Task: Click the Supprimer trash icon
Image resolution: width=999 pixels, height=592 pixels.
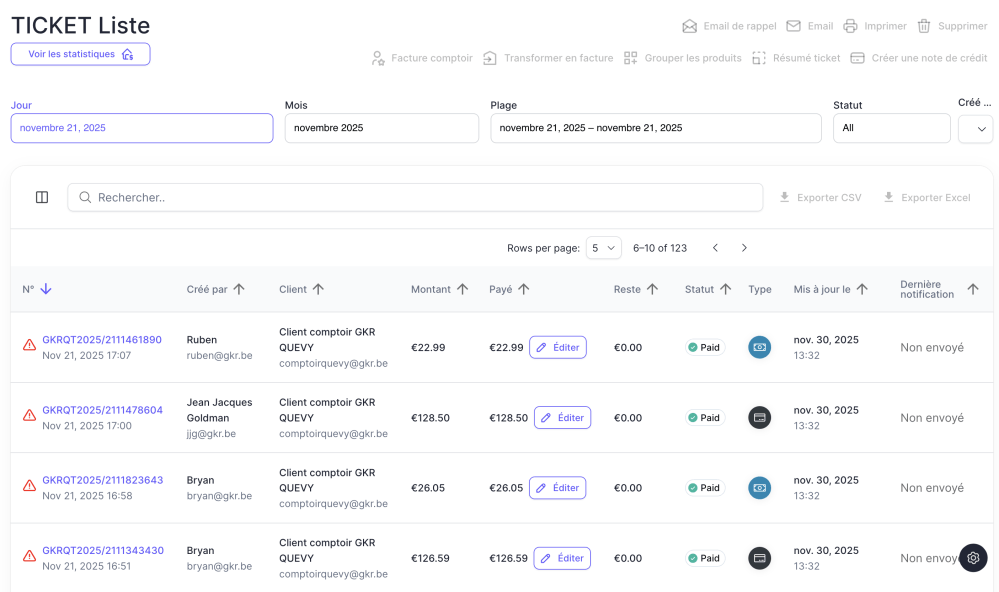Action: click(x=924, y=26)
